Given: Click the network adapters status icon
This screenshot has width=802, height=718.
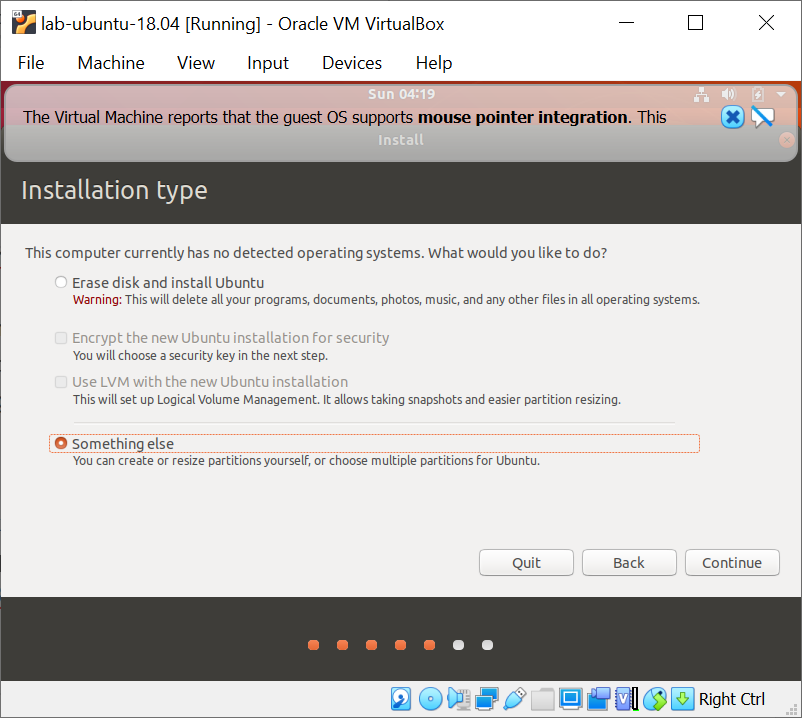Looking at the screenshot, I should point(486,699).
